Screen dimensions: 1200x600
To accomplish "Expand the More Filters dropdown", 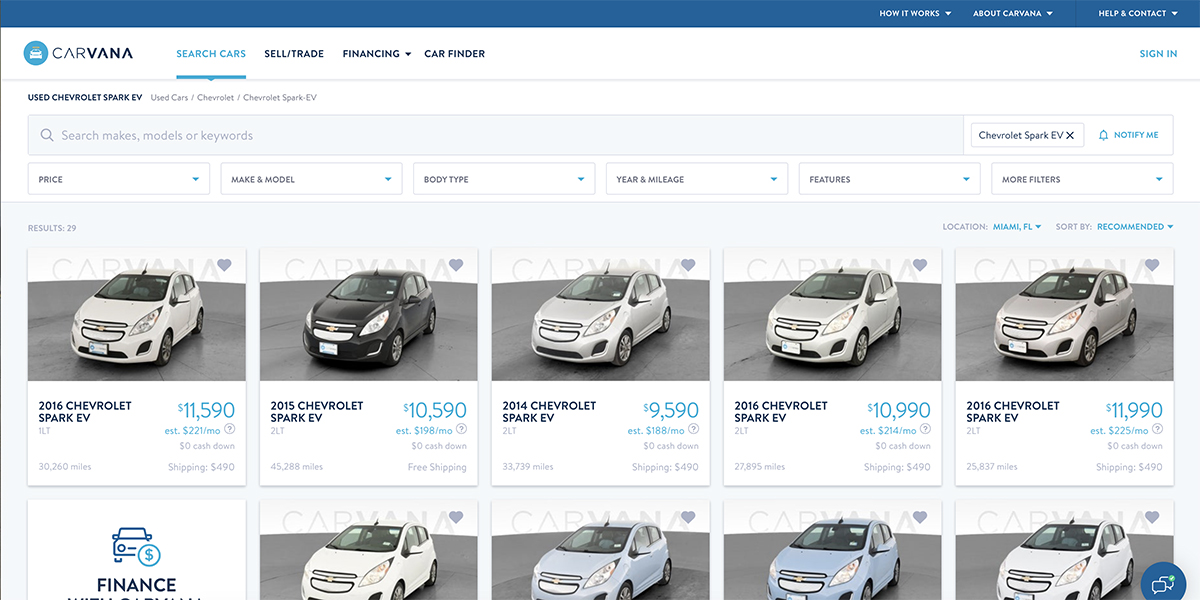I will pyautogui.click(x=1082, y=179).
